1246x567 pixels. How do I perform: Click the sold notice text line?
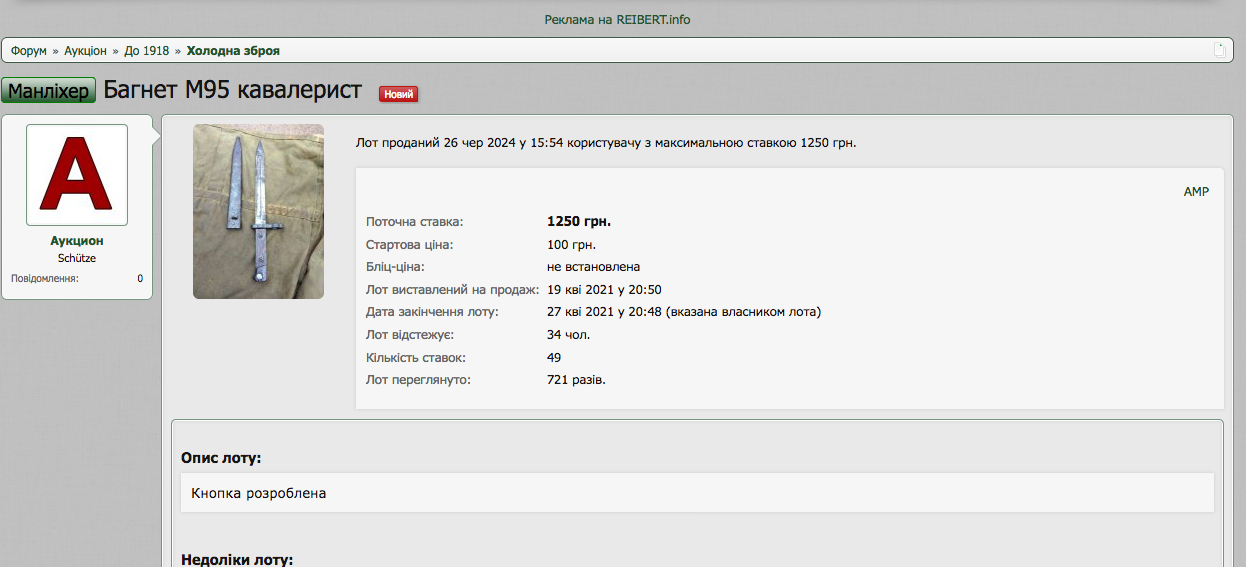coord(606,143)
